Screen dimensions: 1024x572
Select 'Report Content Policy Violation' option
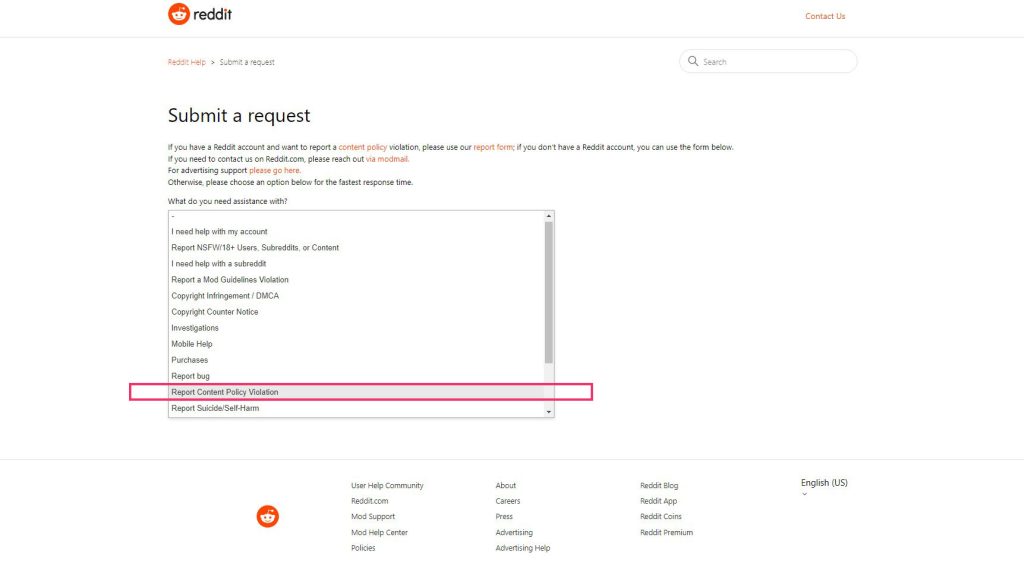[x=225, y=392]
